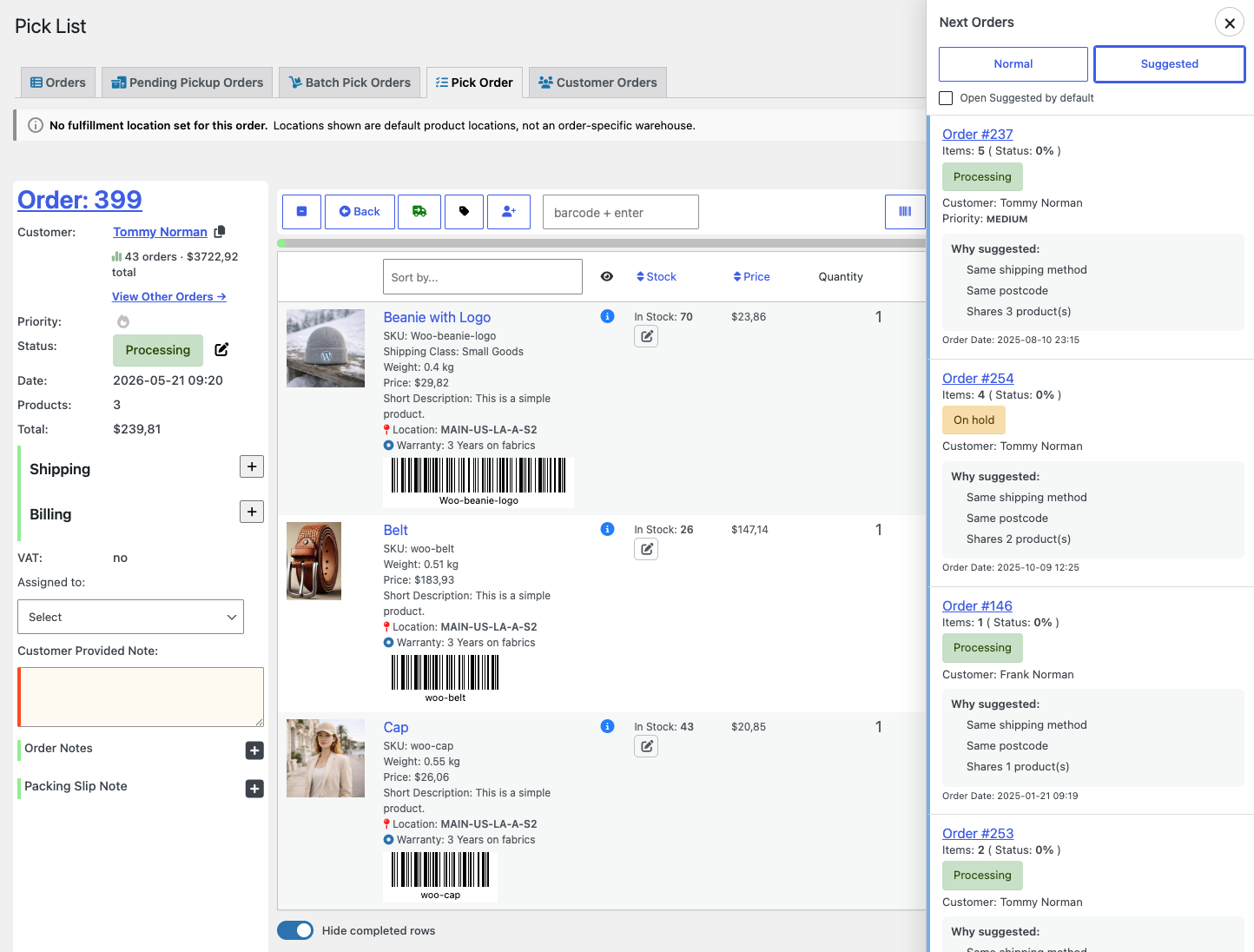This screenshot has height=952, width=1254.
Task: Sort by Stock column
Action: (x=657, y=276)
